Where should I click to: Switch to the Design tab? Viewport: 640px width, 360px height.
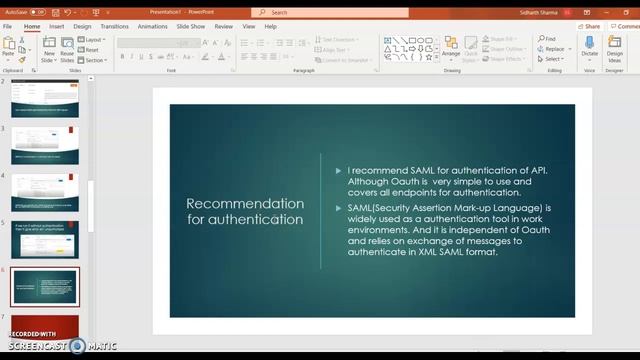82,27
